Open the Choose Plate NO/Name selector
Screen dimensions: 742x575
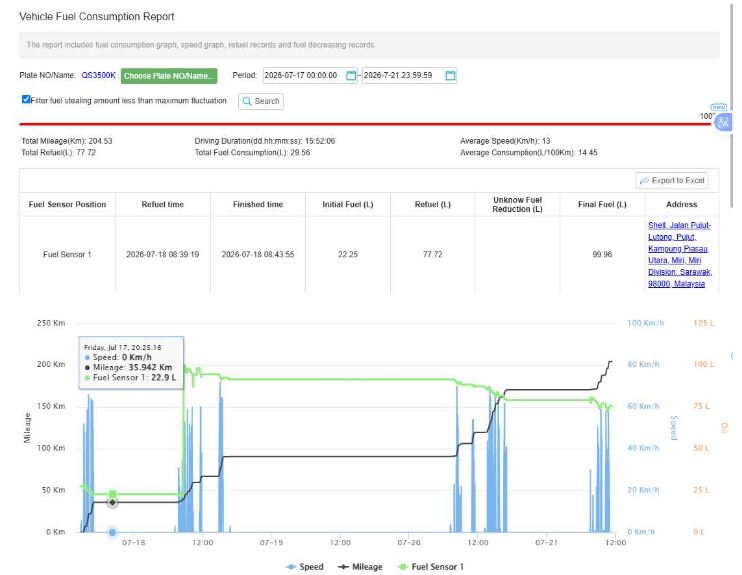(169, 76)
